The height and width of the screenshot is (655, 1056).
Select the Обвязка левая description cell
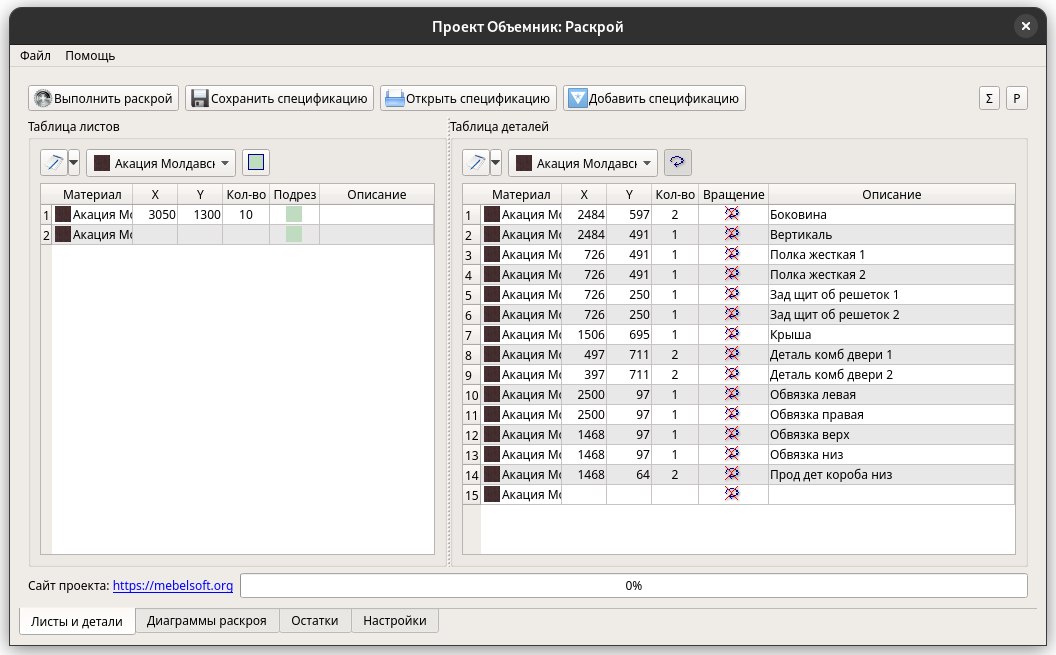tap(890, 394)
